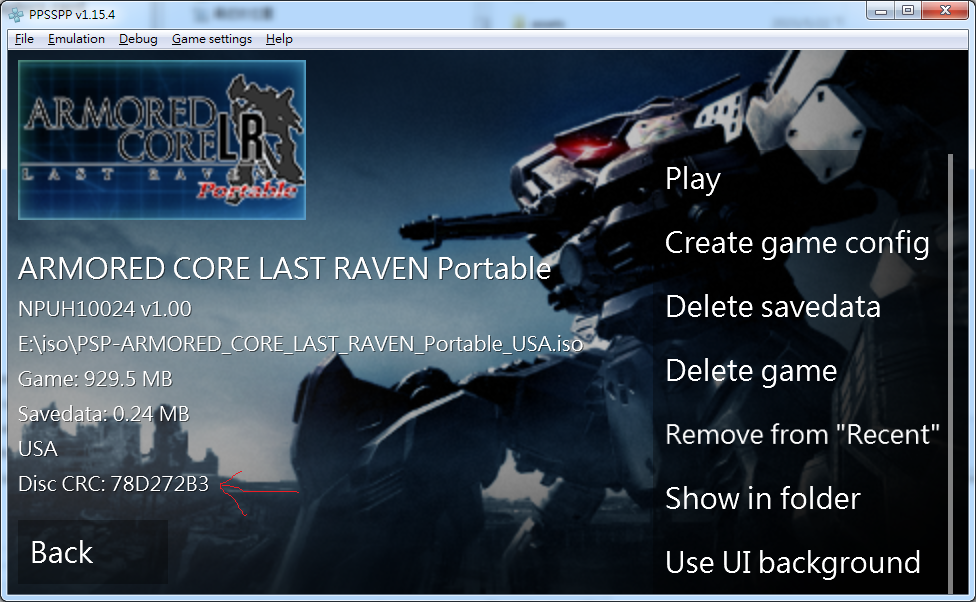Open the Help menu

pos(279,39)
